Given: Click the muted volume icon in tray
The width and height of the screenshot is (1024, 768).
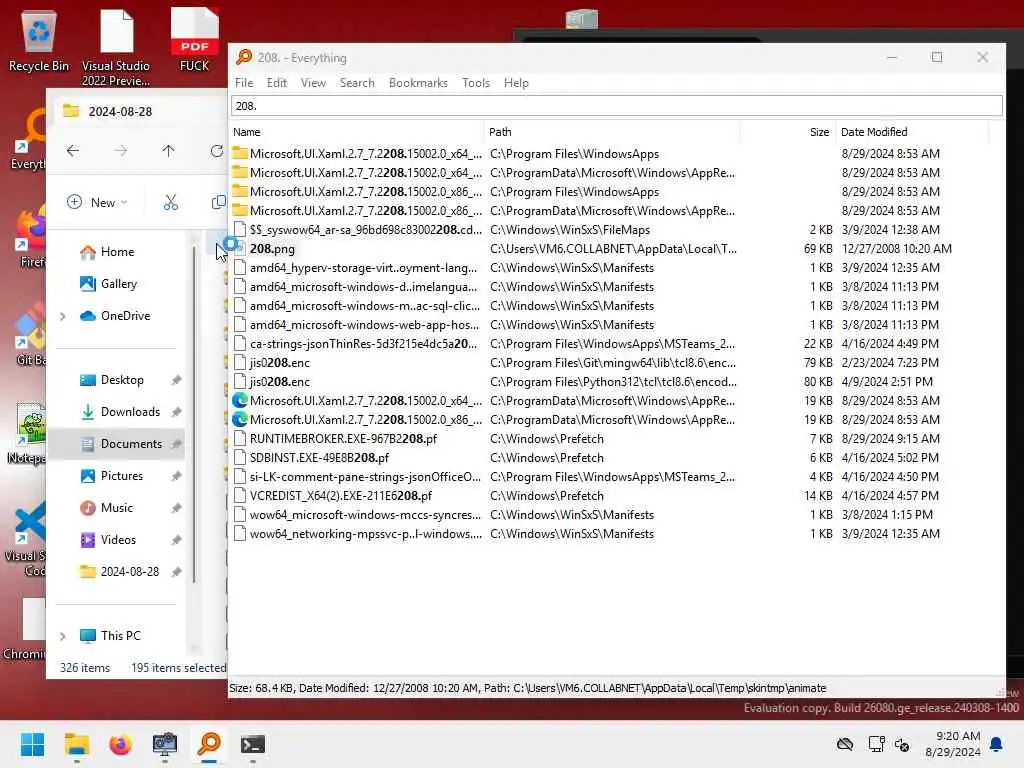Looking at the screenshot, I should coord(902,744).
